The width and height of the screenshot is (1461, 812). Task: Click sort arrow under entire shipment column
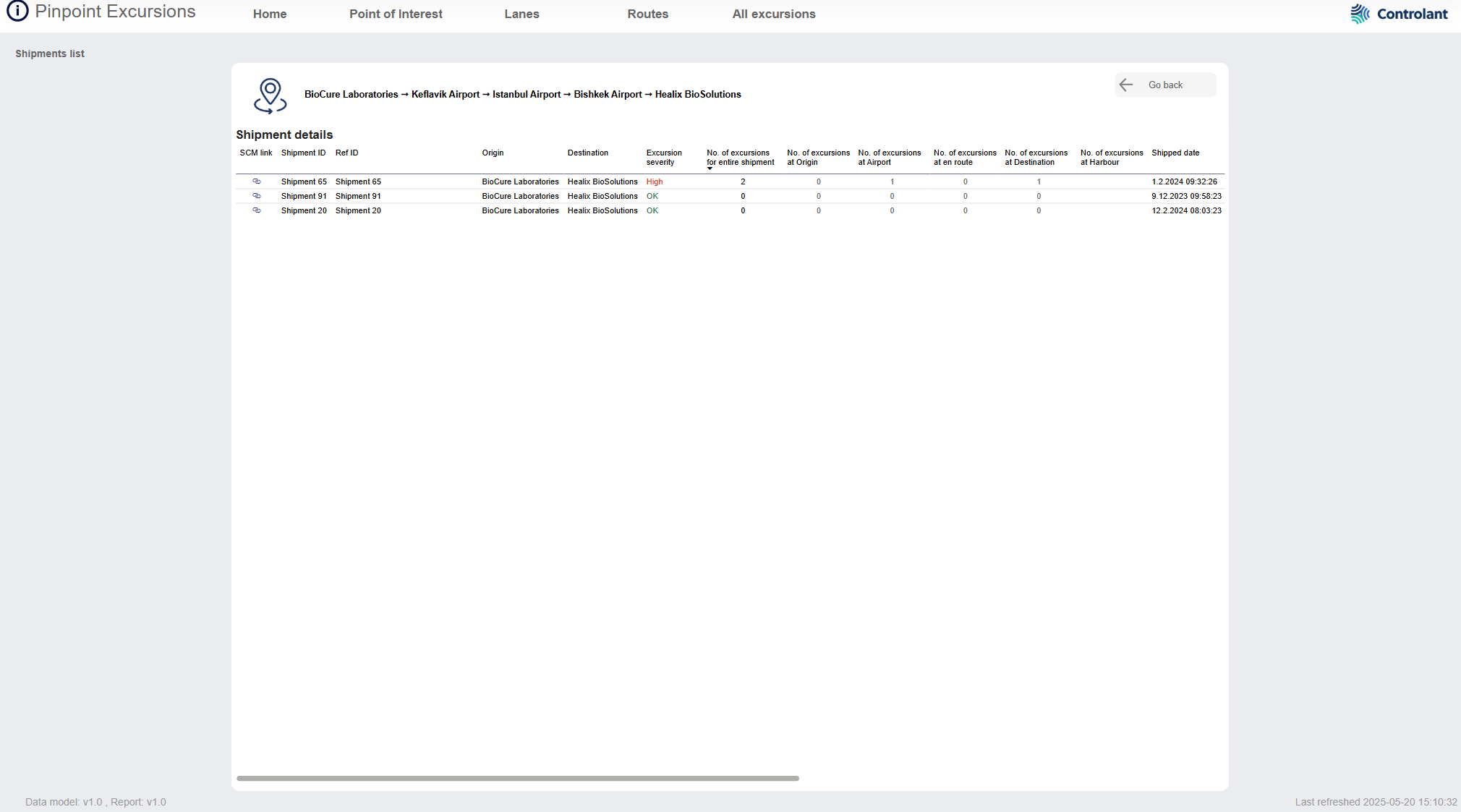(x=710, y=168)
